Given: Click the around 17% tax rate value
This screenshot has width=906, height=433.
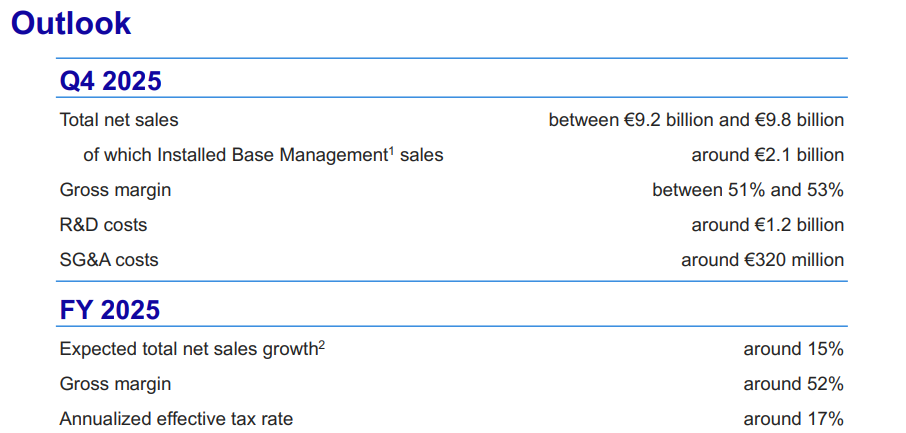Looking at the screenshot, I should 794,419.
